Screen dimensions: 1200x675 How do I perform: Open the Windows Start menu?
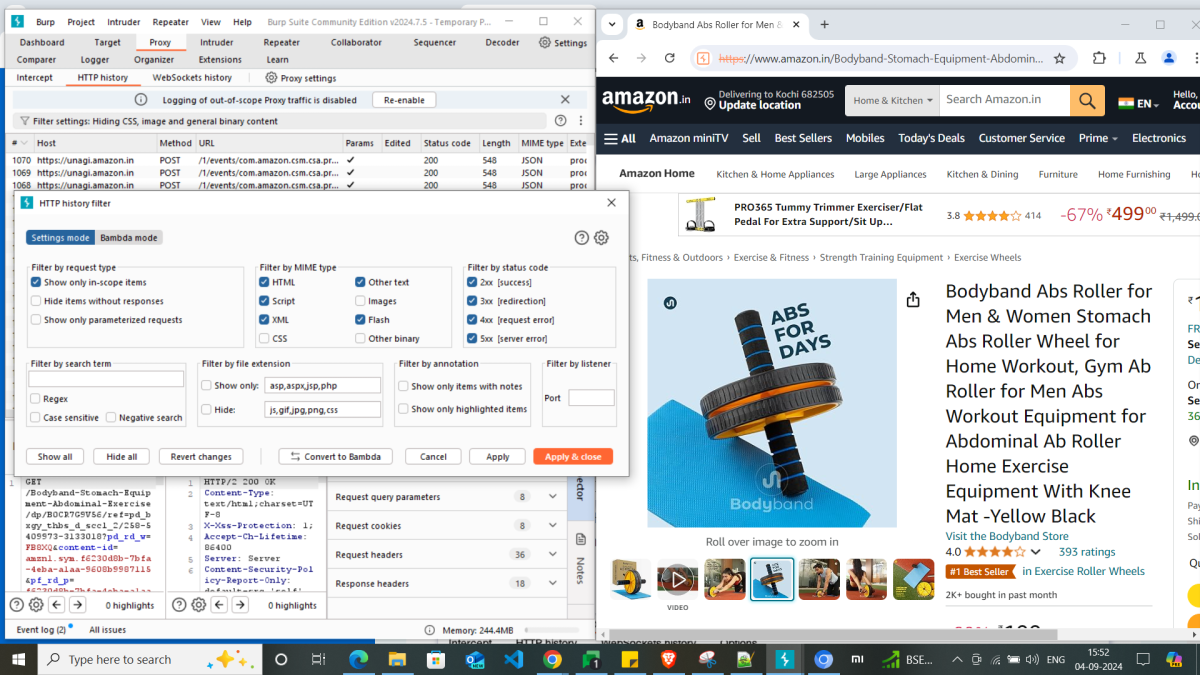pyautogui.click(x=18, y=660)
